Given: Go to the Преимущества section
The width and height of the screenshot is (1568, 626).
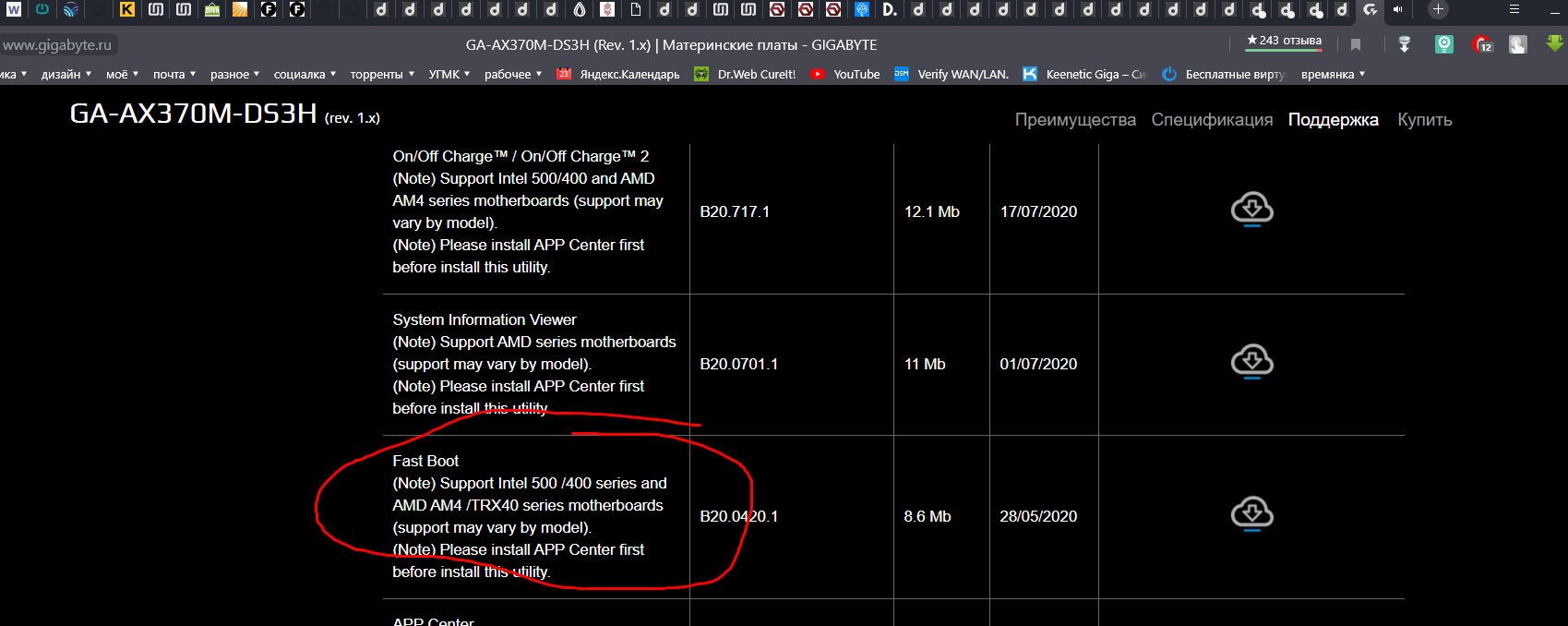Looking at the screenshot, I should [x=1075, y=119].
